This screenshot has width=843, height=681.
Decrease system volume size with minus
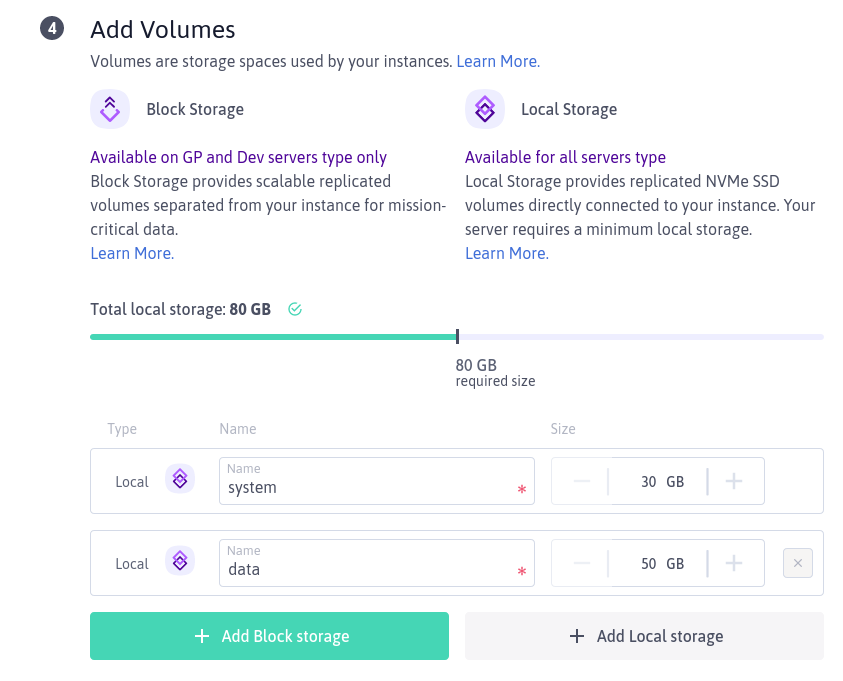pyautogui.click(x=582, y=481)
